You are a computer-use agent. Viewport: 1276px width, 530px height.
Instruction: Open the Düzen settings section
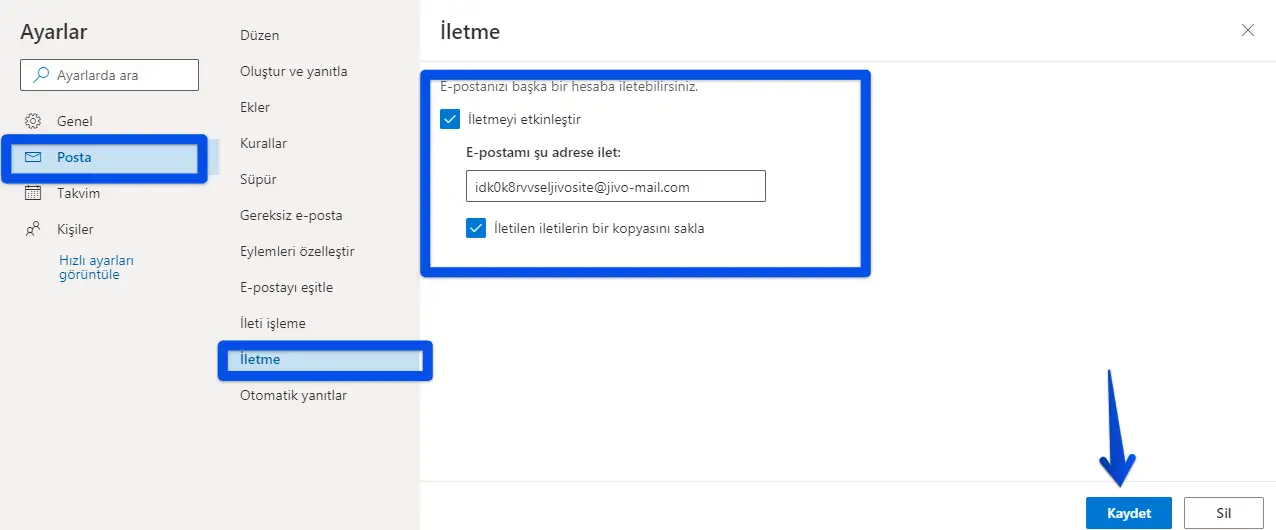click(x=259, y=35)
